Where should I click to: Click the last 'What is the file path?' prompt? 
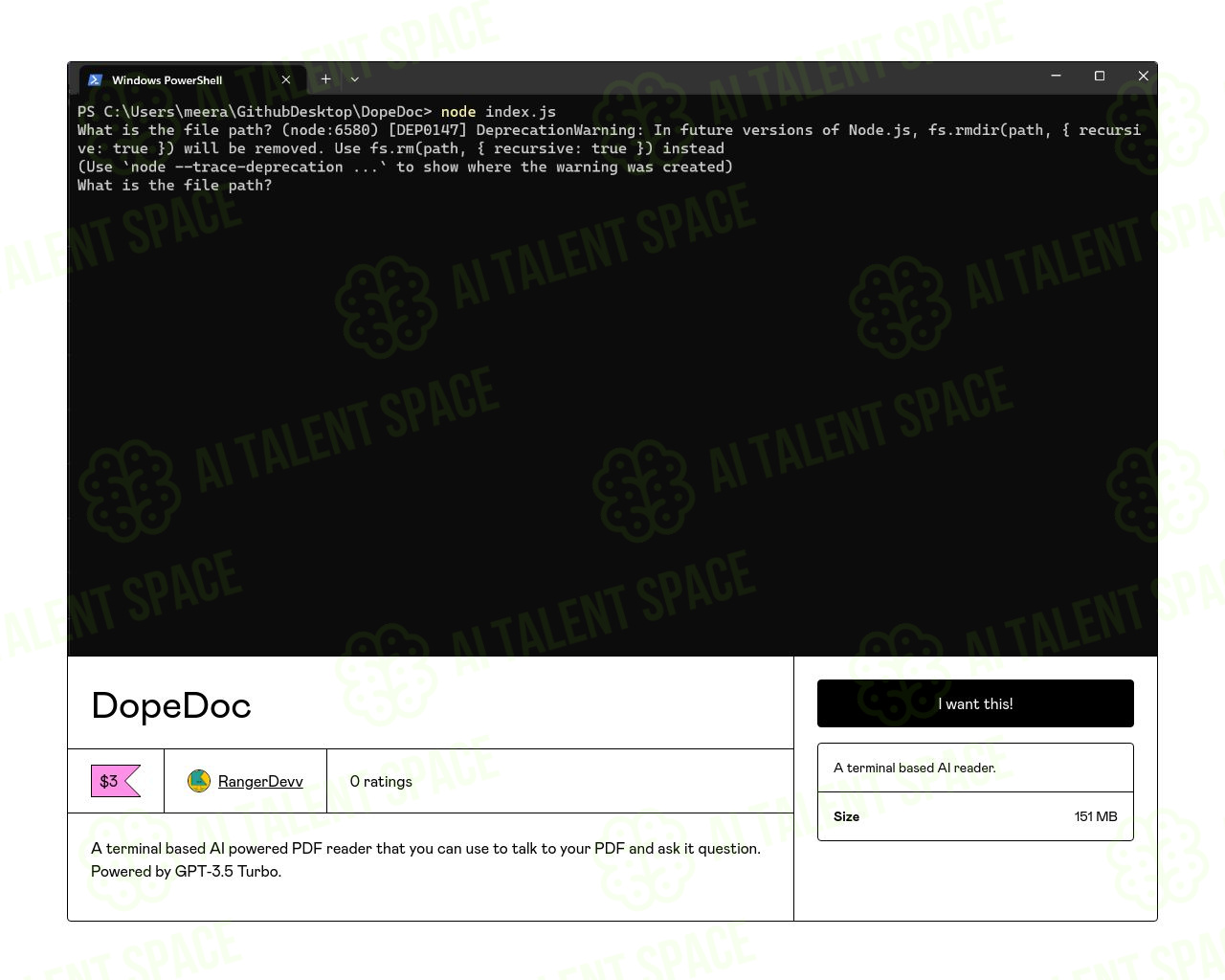point(175,186)
